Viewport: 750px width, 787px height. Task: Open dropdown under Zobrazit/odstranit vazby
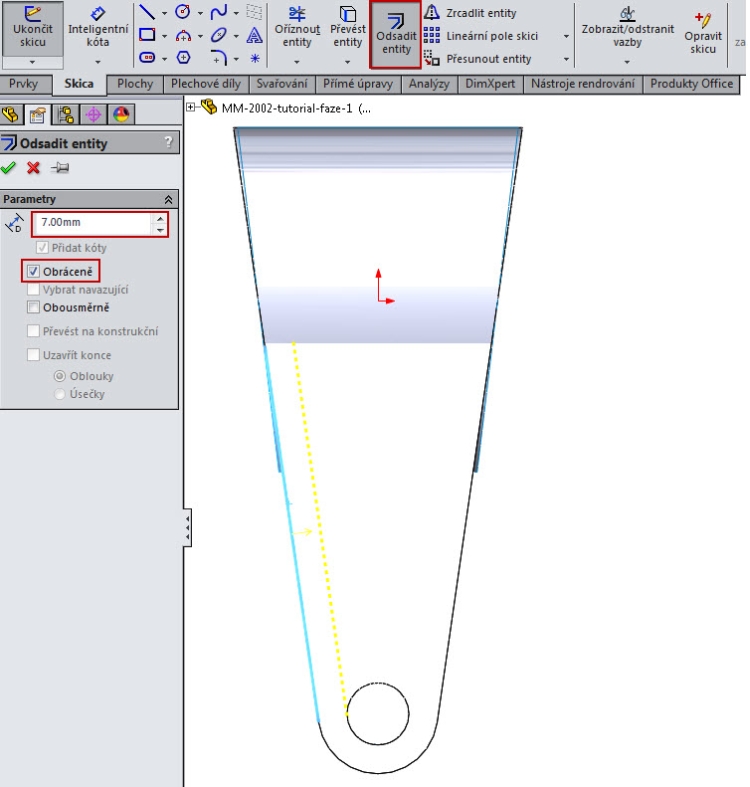[x=627, y=62]
